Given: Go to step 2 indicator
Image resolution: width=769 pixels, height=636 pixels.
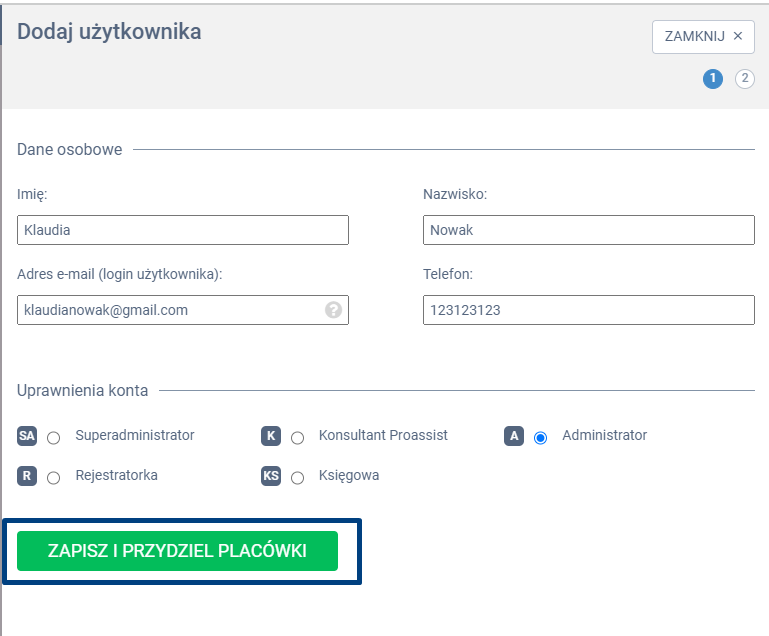Looking at the screenshot, I should (x=745, y=79).
